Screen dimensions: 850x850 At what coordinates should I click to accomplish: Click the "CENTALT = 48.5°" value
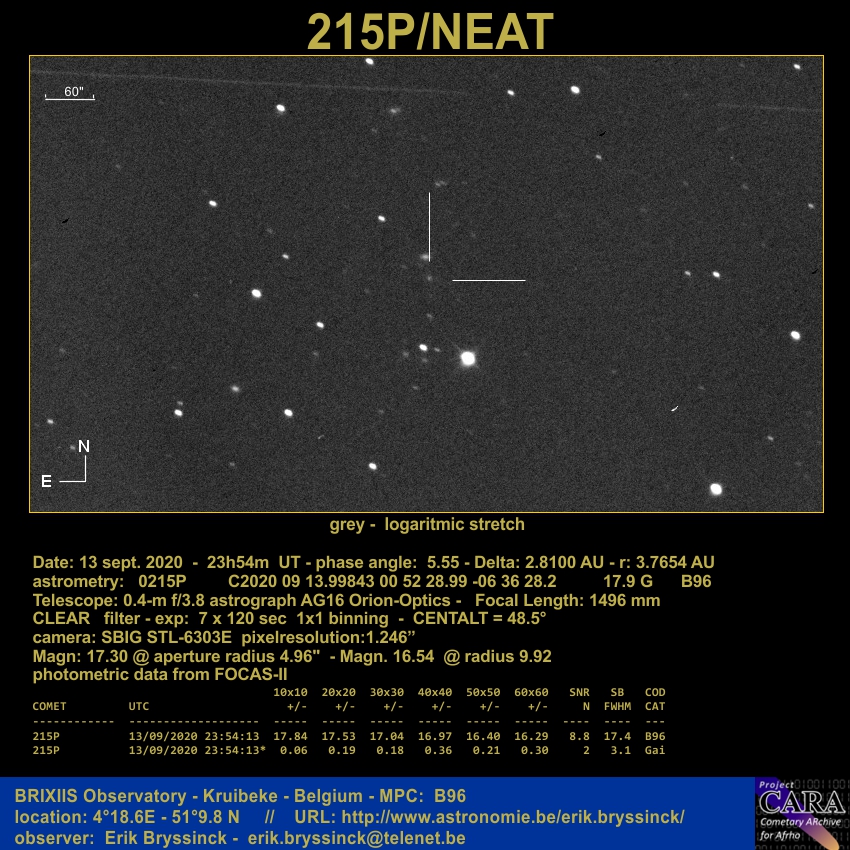(x=479, y=619)
